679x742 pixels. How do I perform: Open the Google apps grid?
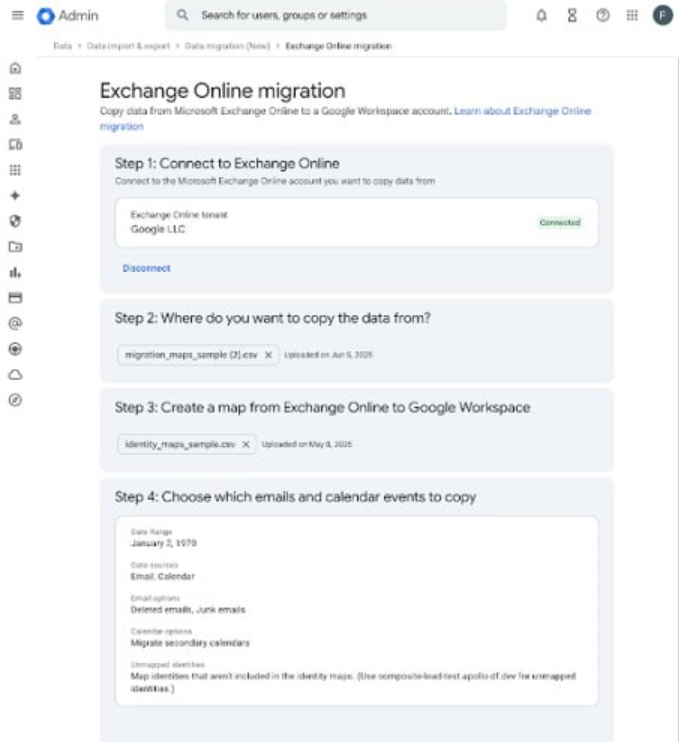pos(632,16)
